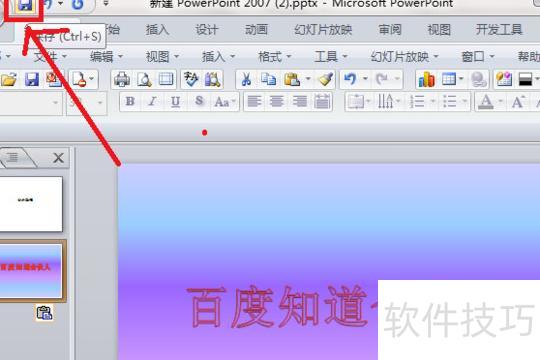Expand the Insert Table dropdown arrow
540x360 pixels.
pos(461,79)
